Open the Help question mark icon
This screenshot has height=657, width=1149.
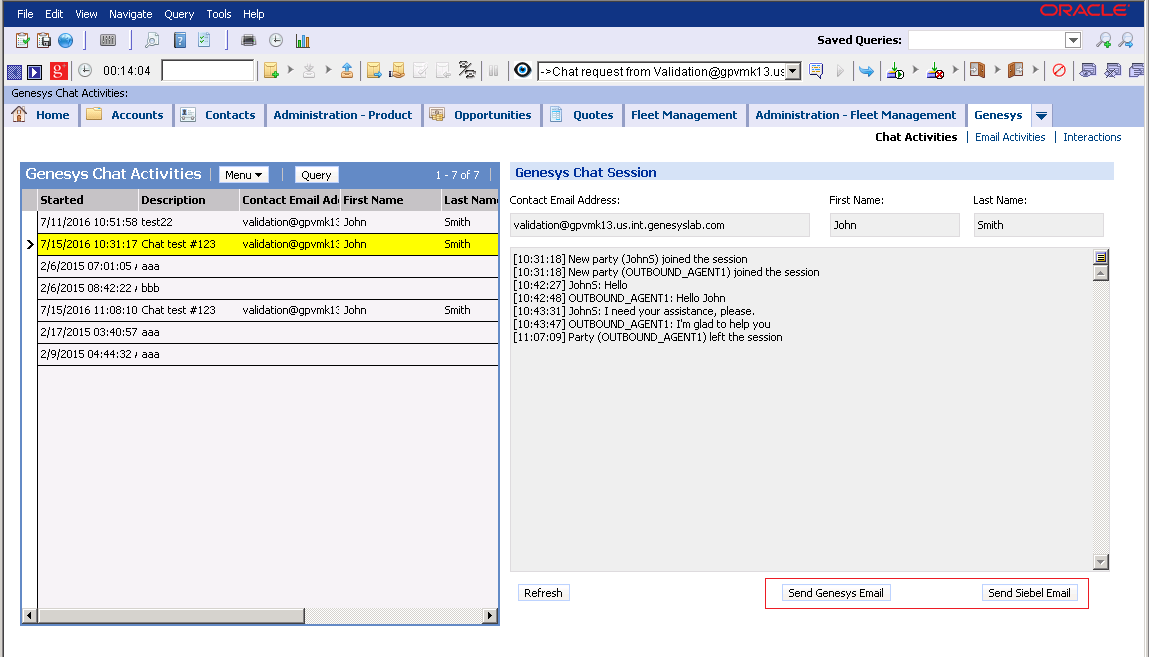click(179, 40)
